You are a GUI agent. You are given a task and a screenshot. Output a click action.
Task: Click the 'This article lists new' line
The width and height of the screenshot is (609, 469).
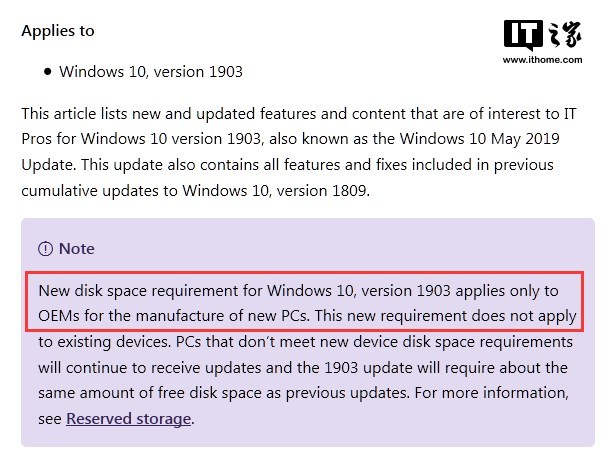(x=299, y=114)
